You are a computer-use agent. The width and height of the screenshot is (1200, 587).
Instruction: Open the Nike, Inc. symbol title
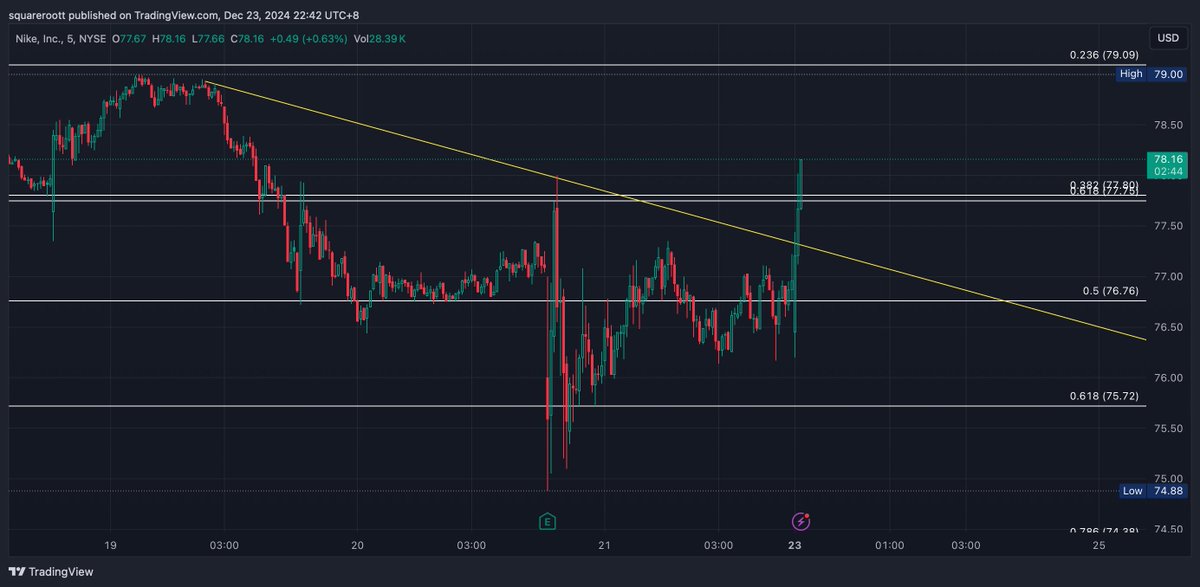pos(44,36)
